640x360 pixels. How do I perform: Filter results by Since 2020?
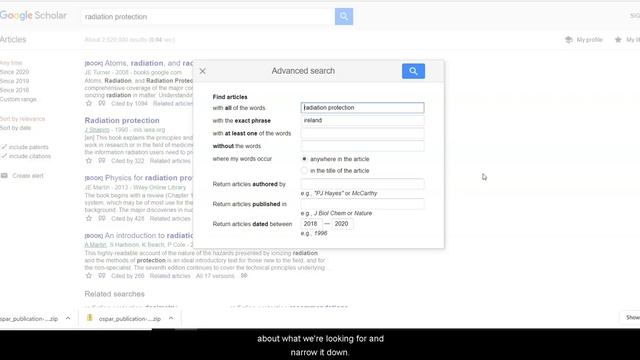[14, 72]
